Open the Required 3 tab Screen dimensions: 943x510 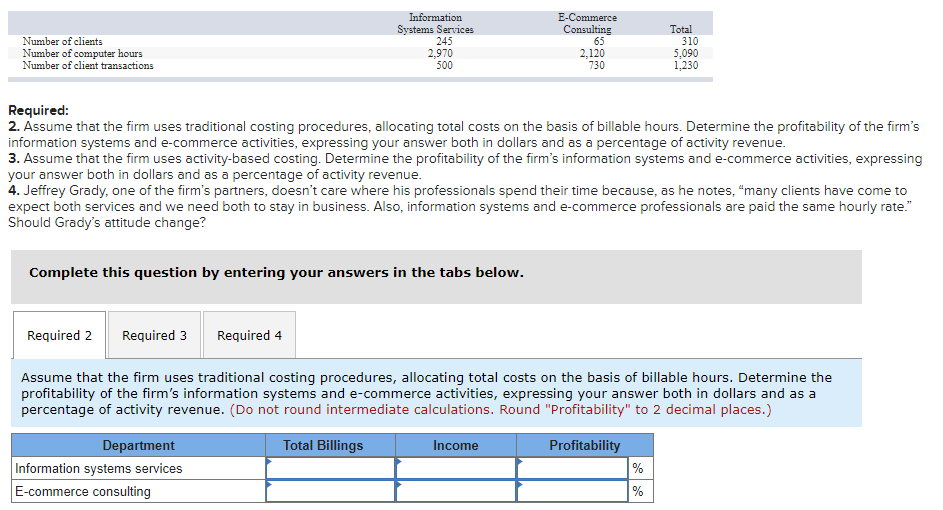click(x=155, y=335)
